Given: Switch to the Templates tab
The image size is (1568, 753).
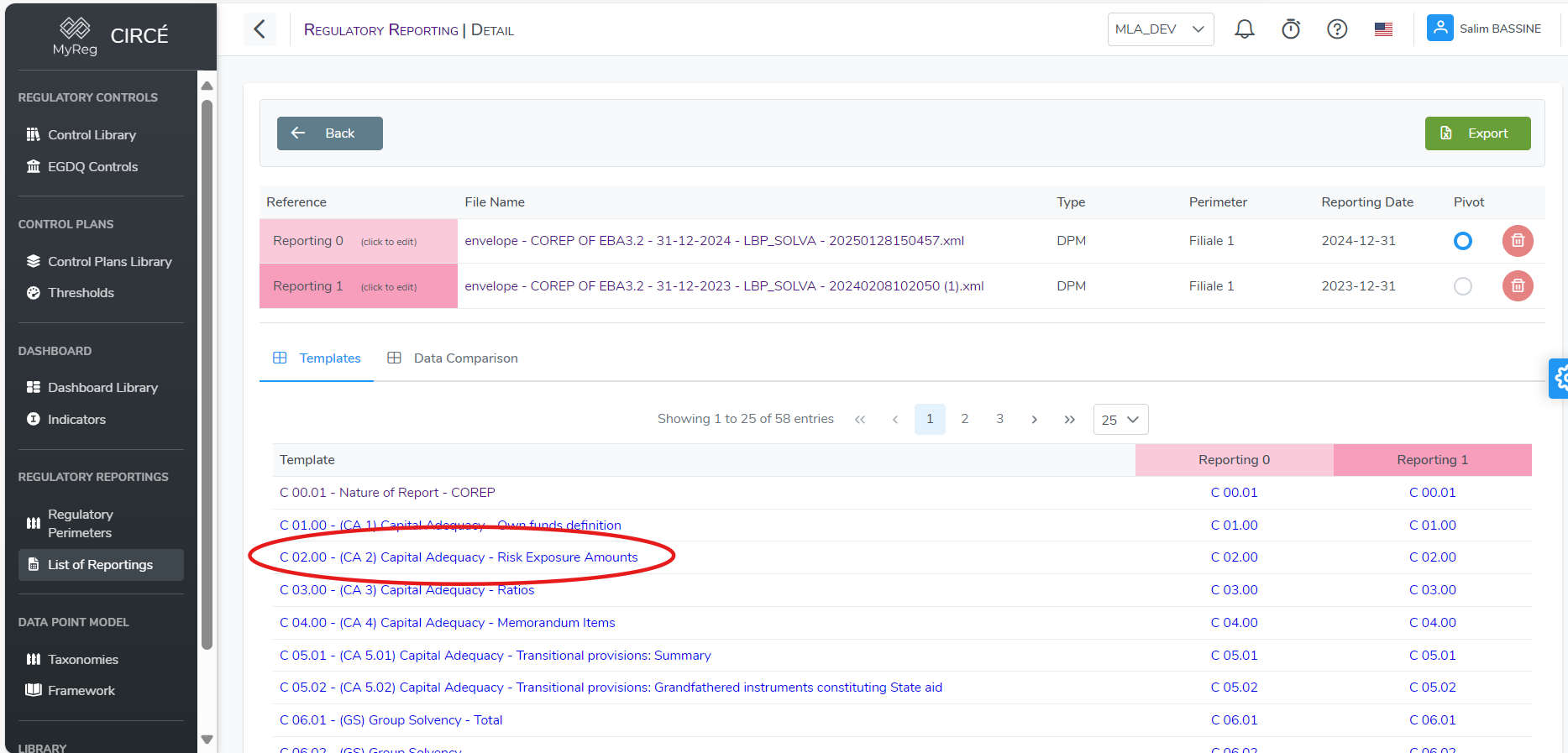Looking at the screenshot, I should (317, 358).
